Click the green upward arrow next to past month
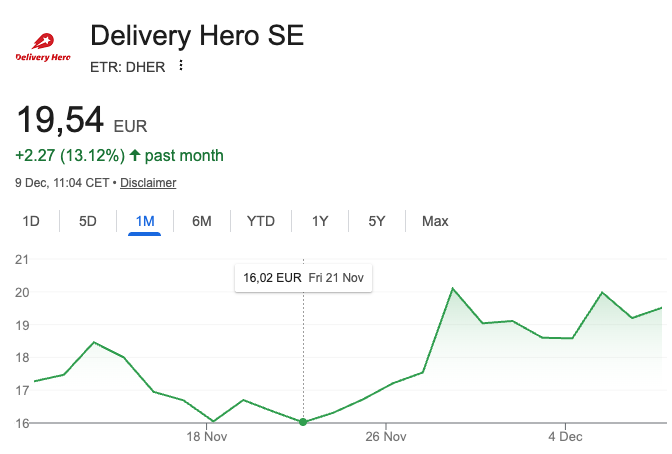The width and height of the screenshot is (672, 454). click(135, 155)
